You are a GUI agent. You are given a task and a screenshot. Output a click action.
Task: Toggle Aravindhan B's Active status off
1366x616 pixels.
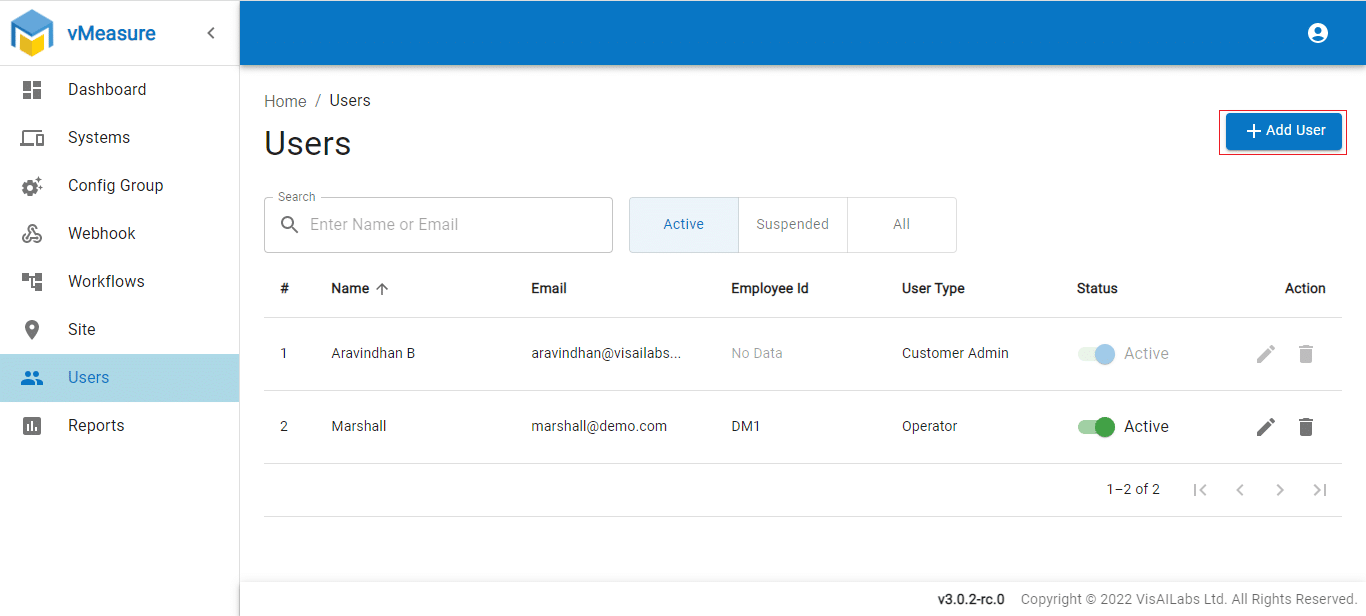click(x=1095, y=353)
